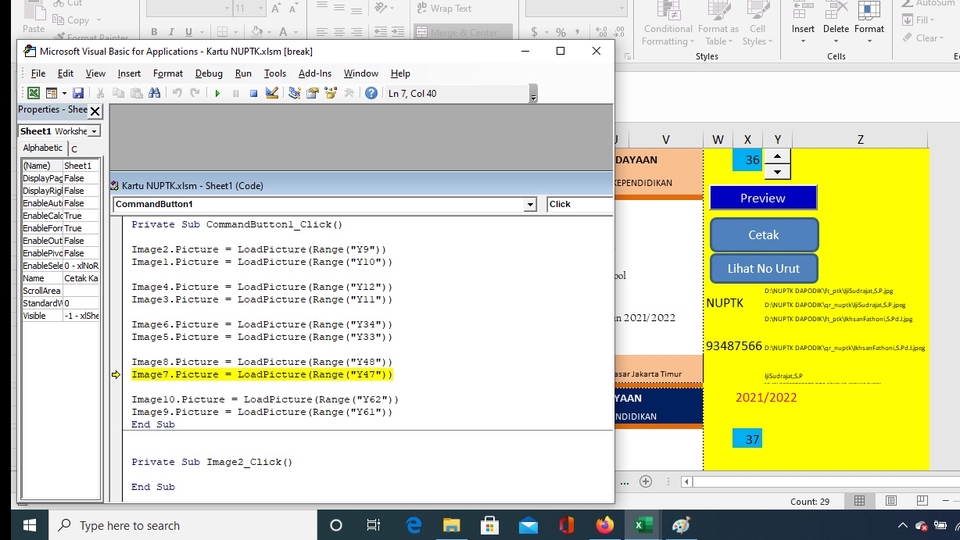Open the Debug menu
The height and width of the screenshot is (540, 960).
point(209,73)
